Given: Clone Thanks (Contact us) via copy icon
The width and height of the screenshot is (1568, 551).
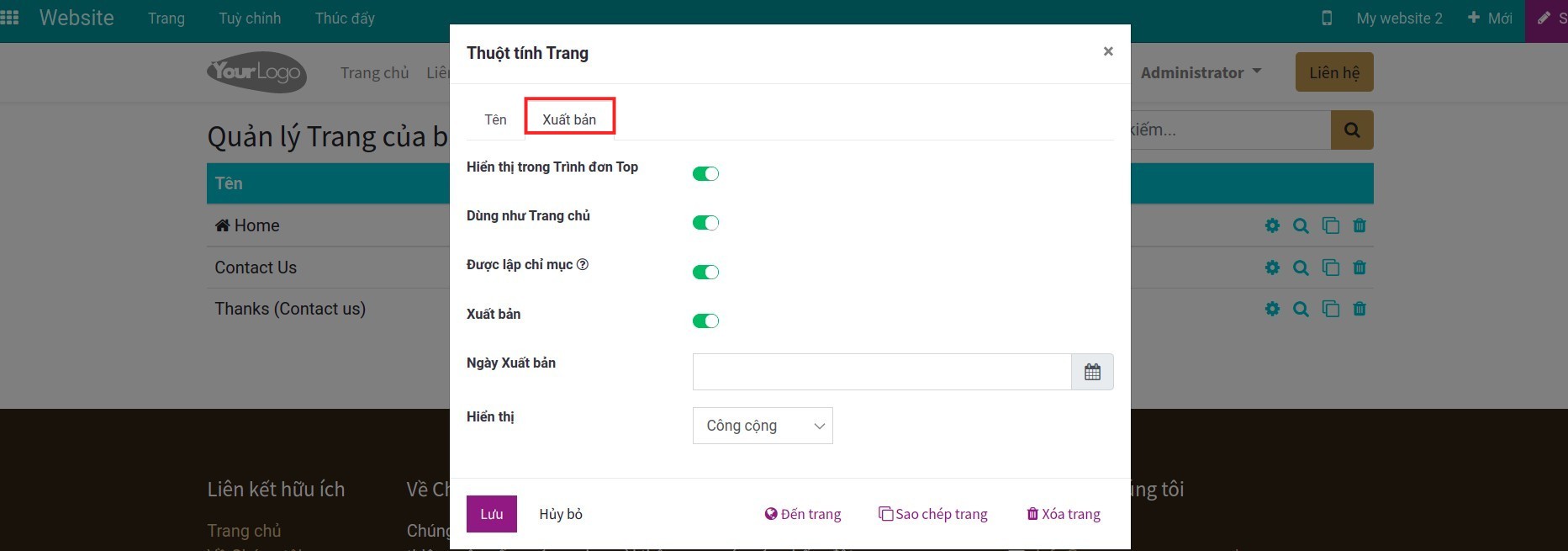Looking at the screenshot, I should tap(1330, 309).
